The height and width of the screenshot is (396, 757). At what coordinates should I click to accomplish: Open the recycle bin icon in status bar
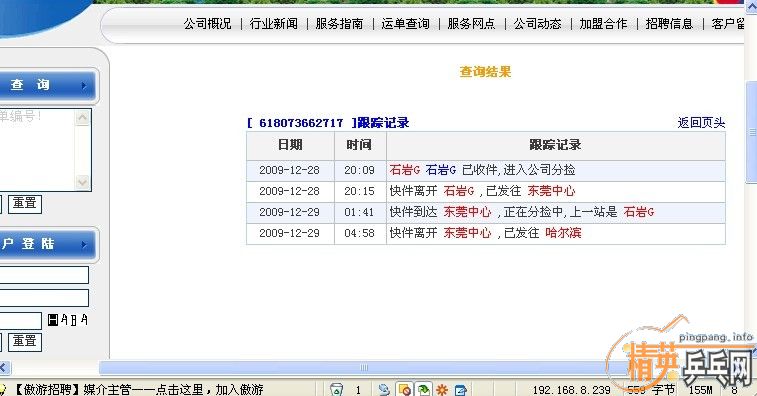click(x=336, y=389)
